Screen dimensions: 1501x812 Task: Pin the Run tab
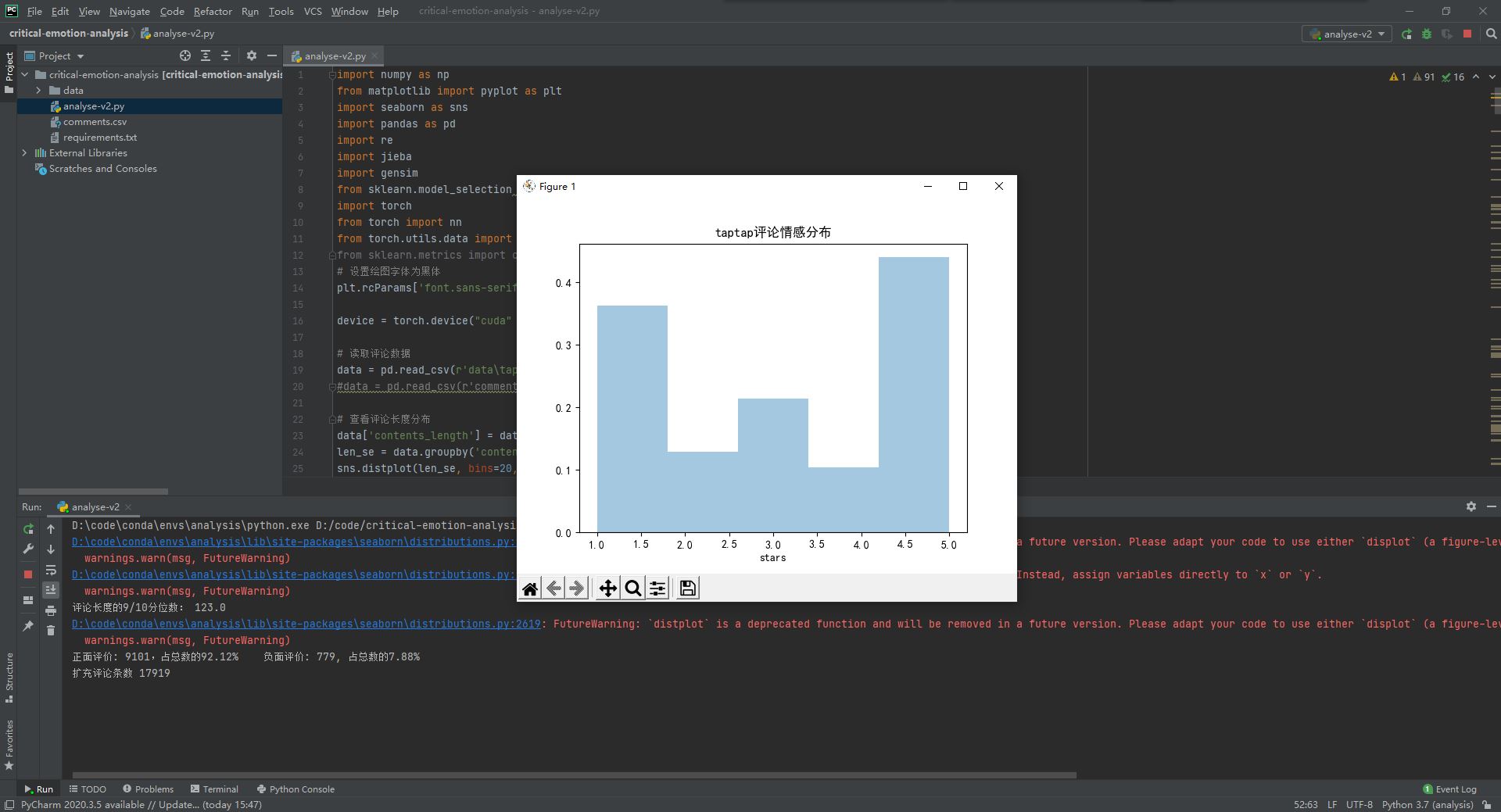28,625
